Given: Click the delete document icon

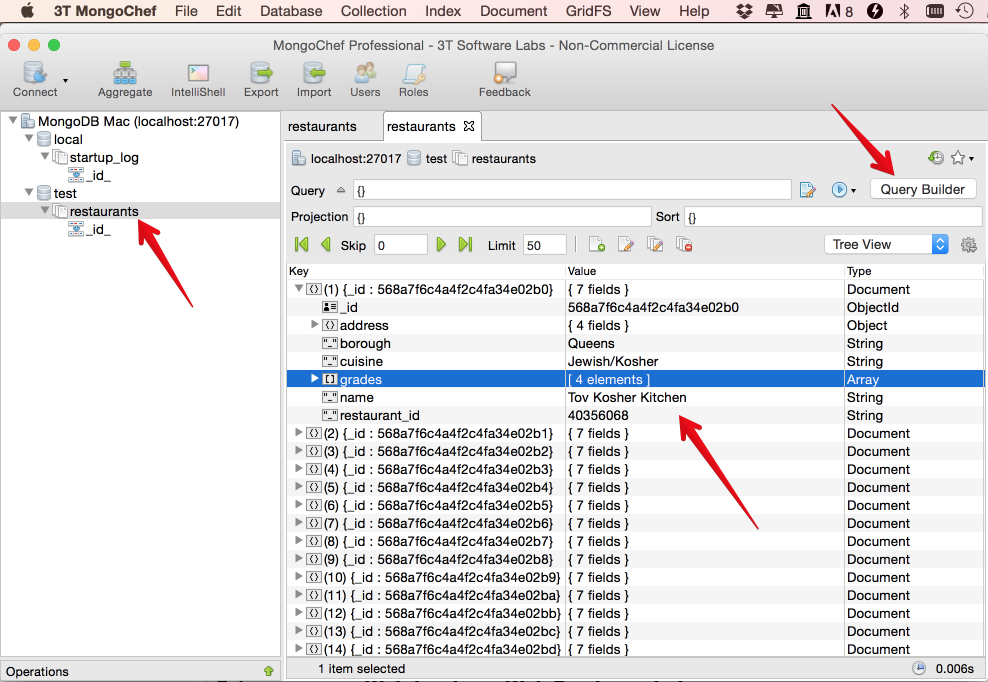Looking at the screenshot, I should (x=684, y=245).
